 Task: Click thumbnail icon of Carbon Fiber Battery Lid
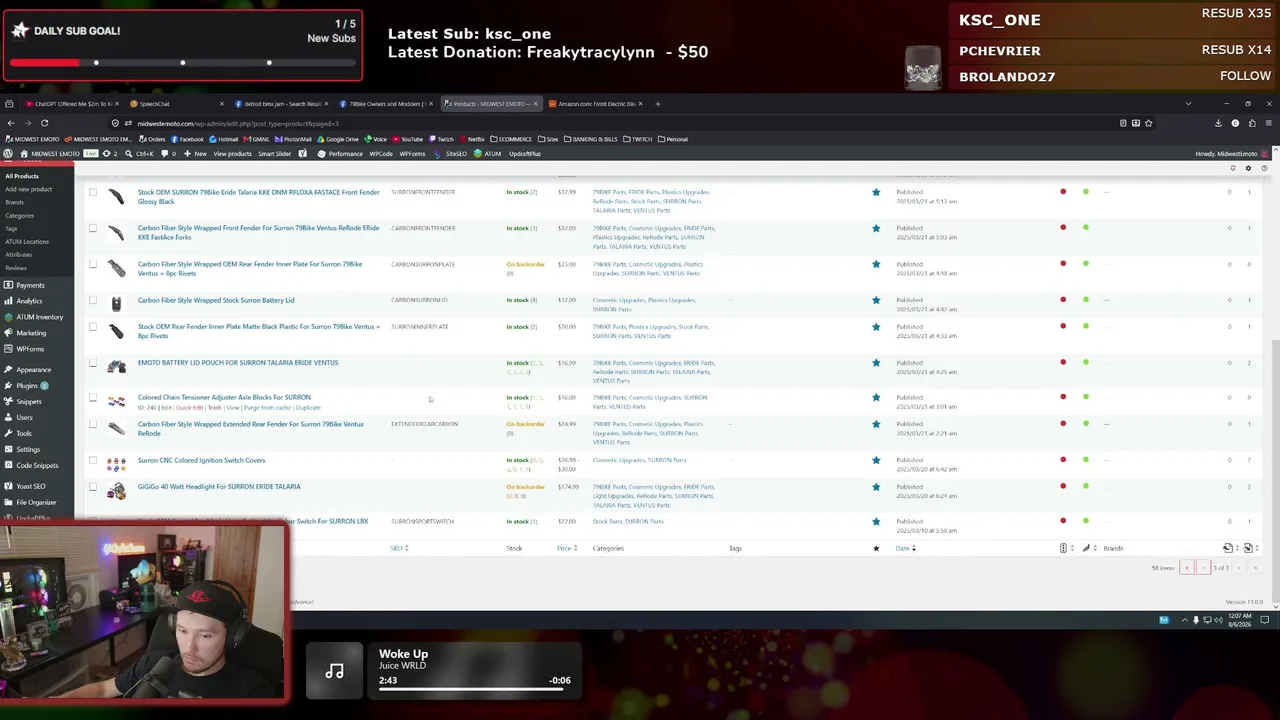click(x=117, y=304)
